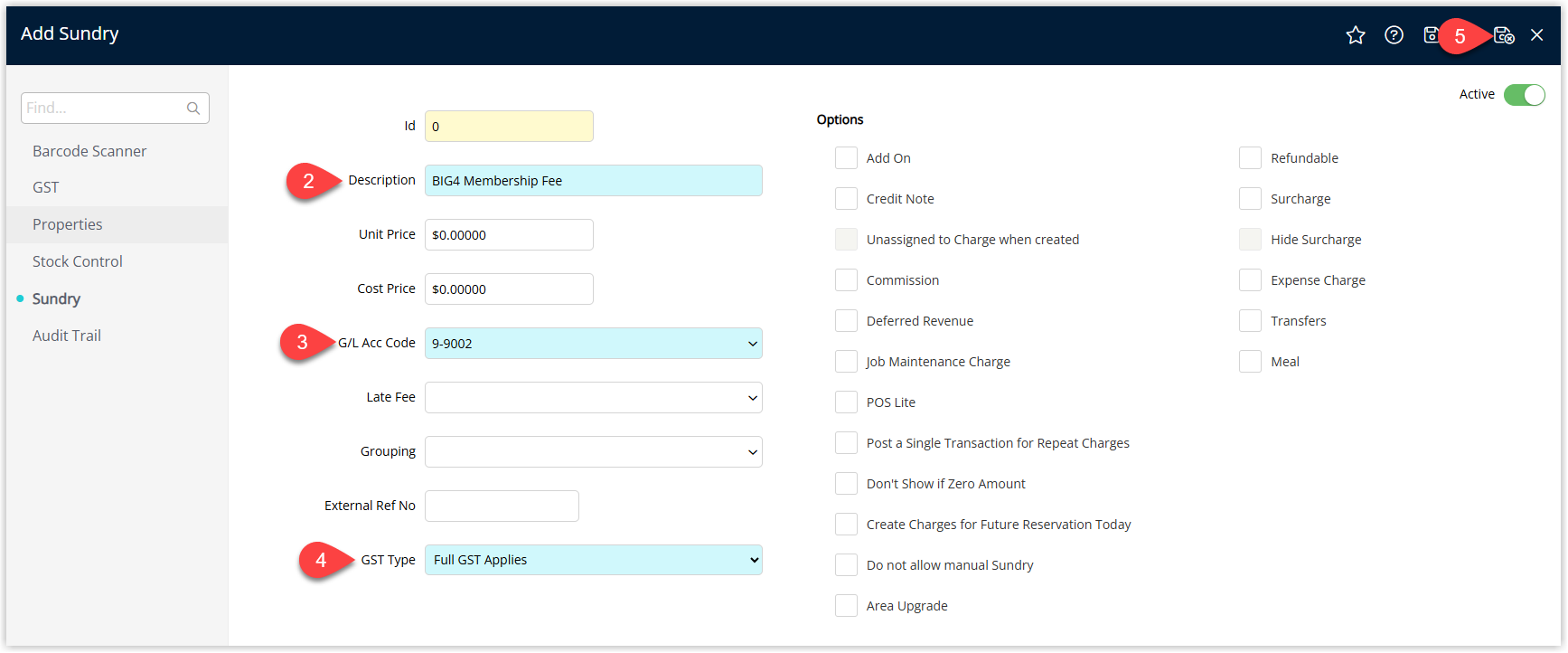The width and height of the screenshot is (1568, 653).
Task: Check the Area Upgrade option
Action: 846,606
